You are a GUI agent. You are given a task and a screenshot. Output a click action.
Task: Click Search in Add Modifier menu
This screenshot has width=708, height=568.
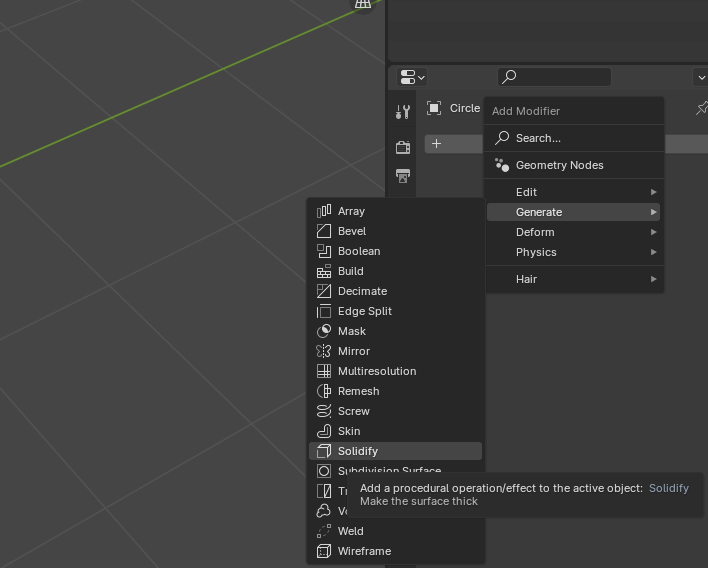[x=573, y=138]
